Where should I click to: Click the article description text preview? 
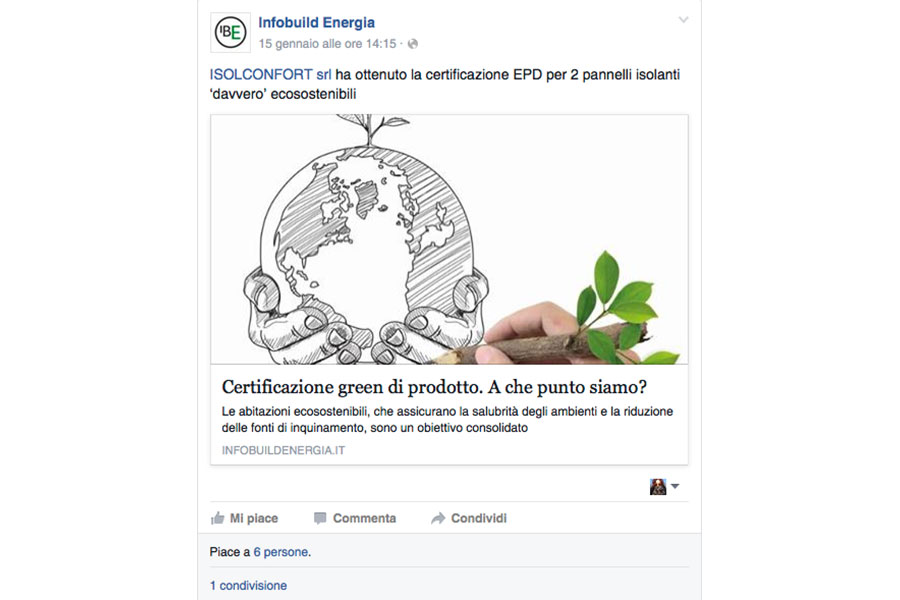click(447, 420)
